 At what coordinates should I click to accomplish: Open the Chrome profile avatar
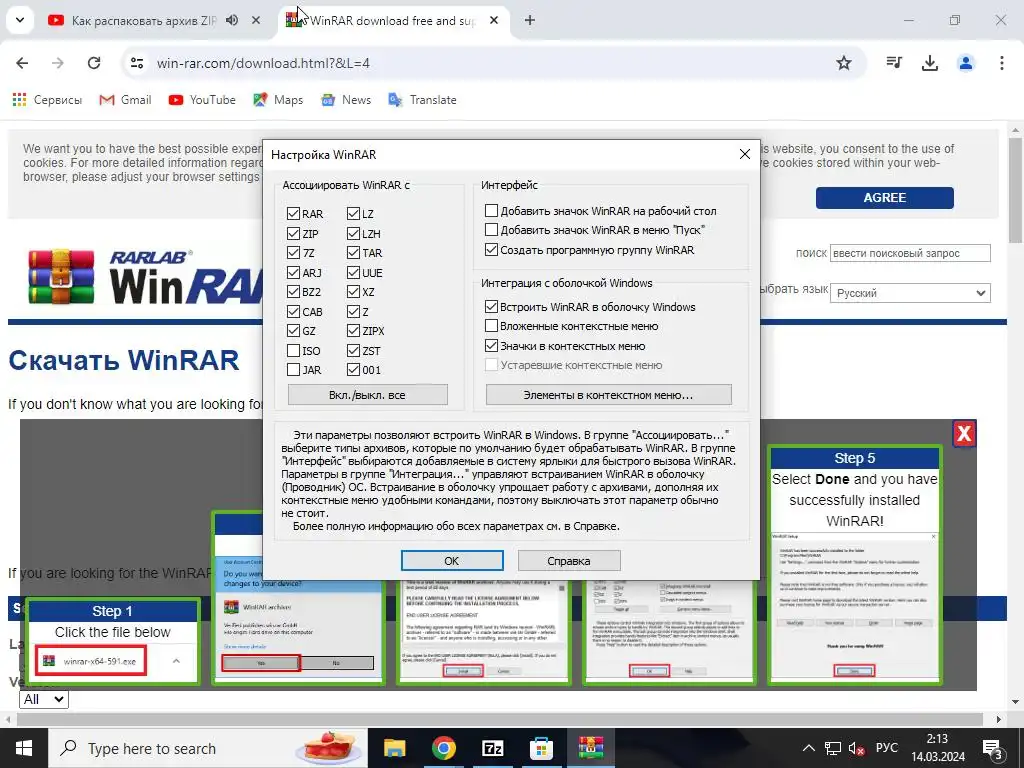tap(966, 63)
